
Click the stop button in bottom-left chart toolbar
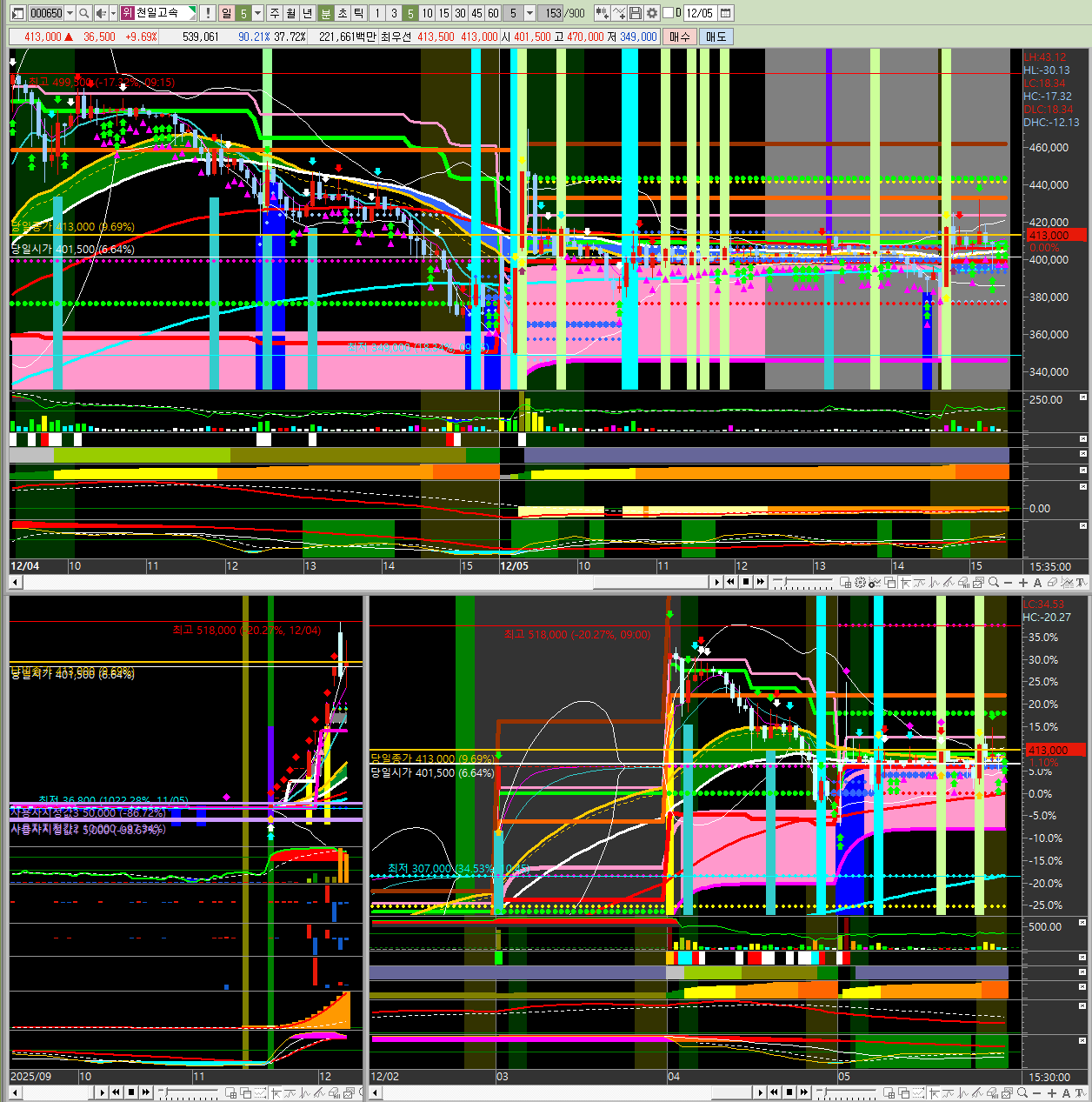(x=131, y=1092)
